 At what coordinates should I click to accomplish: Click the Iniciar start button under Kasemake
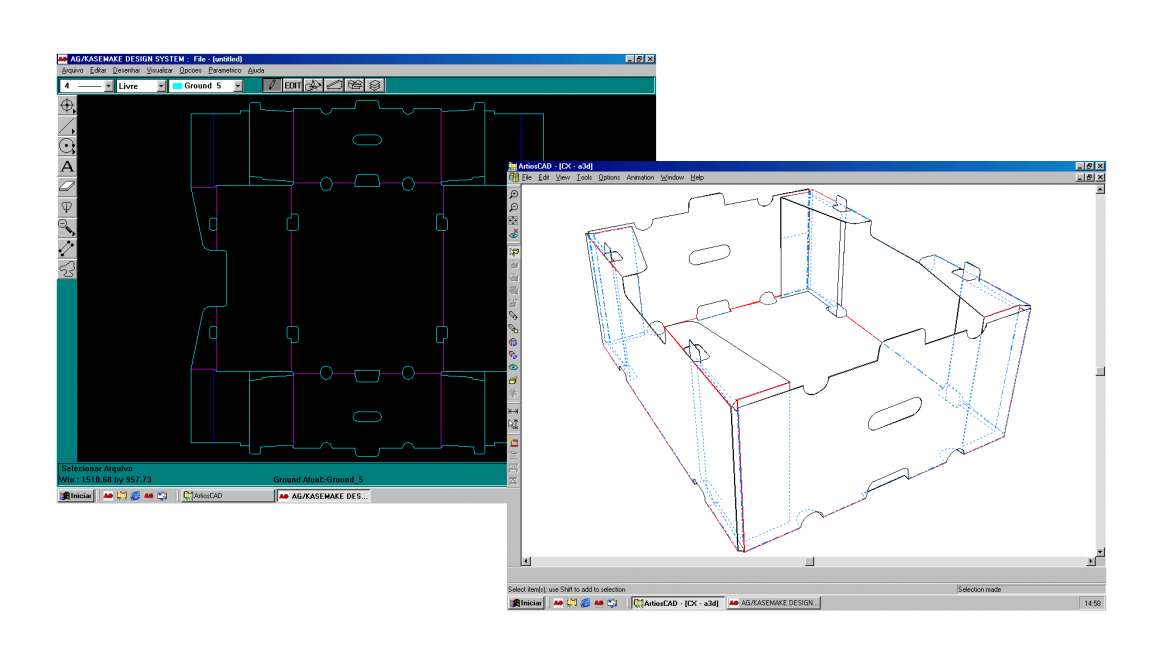[76, 495]
